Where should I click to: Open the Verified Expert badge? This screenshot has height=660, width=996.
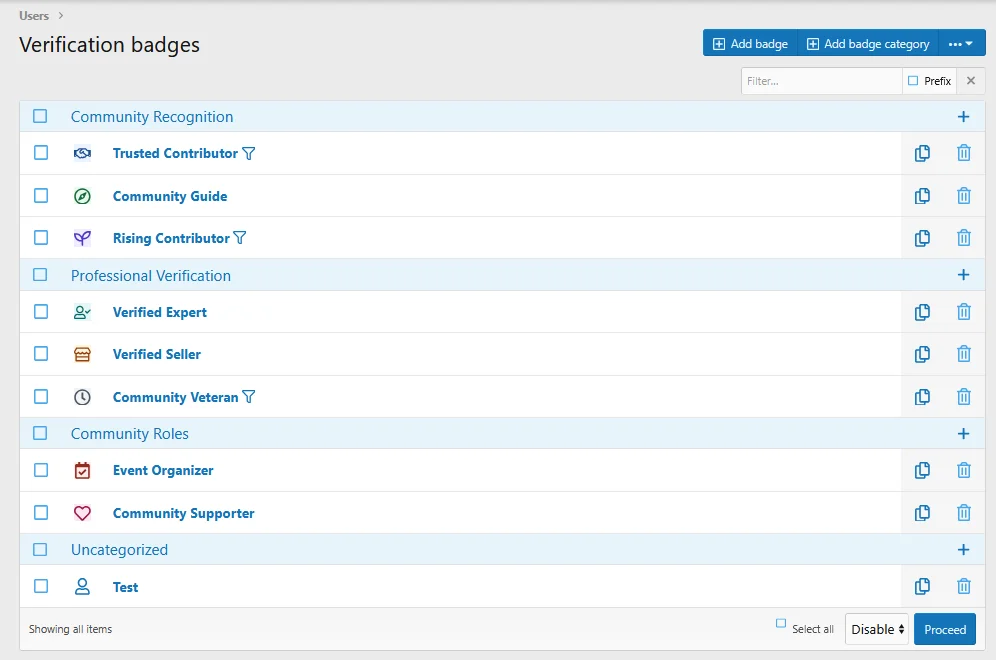[159, 313]
